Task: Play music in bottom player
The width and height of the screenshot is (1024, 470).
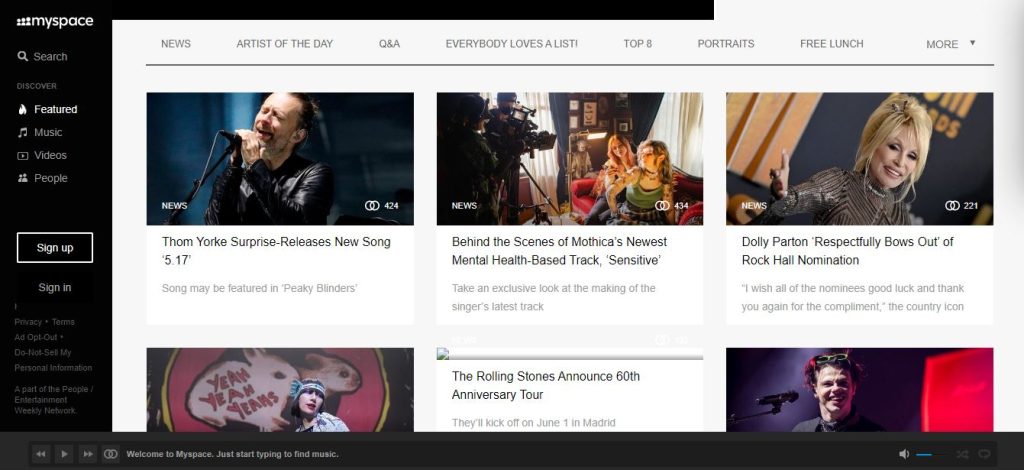Action: click(64, 454)
